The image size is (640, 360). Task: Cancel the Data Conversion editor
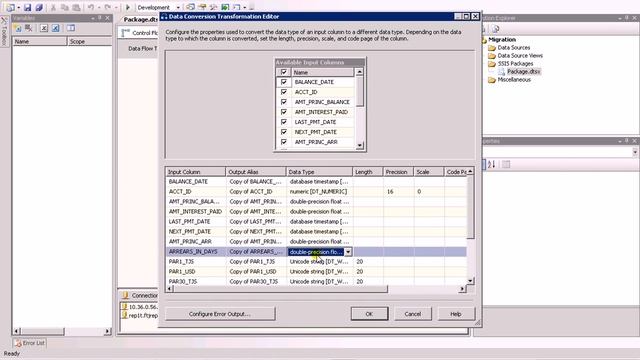point(413,314)
